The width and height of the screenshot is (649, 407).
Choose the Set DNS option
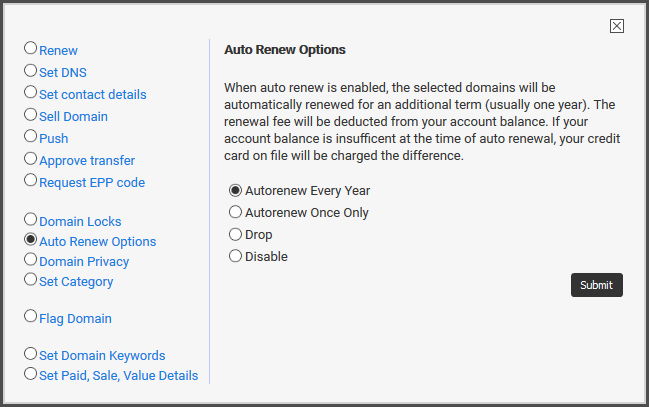pyautogui.click(x=30, y=70)
